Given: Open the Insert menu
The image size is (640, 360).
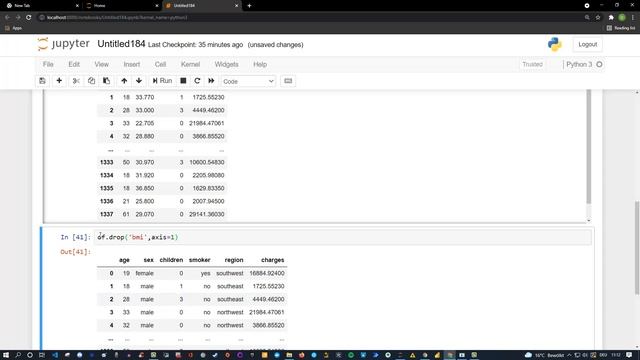Looking at the screenshot, I should [131, 64].
